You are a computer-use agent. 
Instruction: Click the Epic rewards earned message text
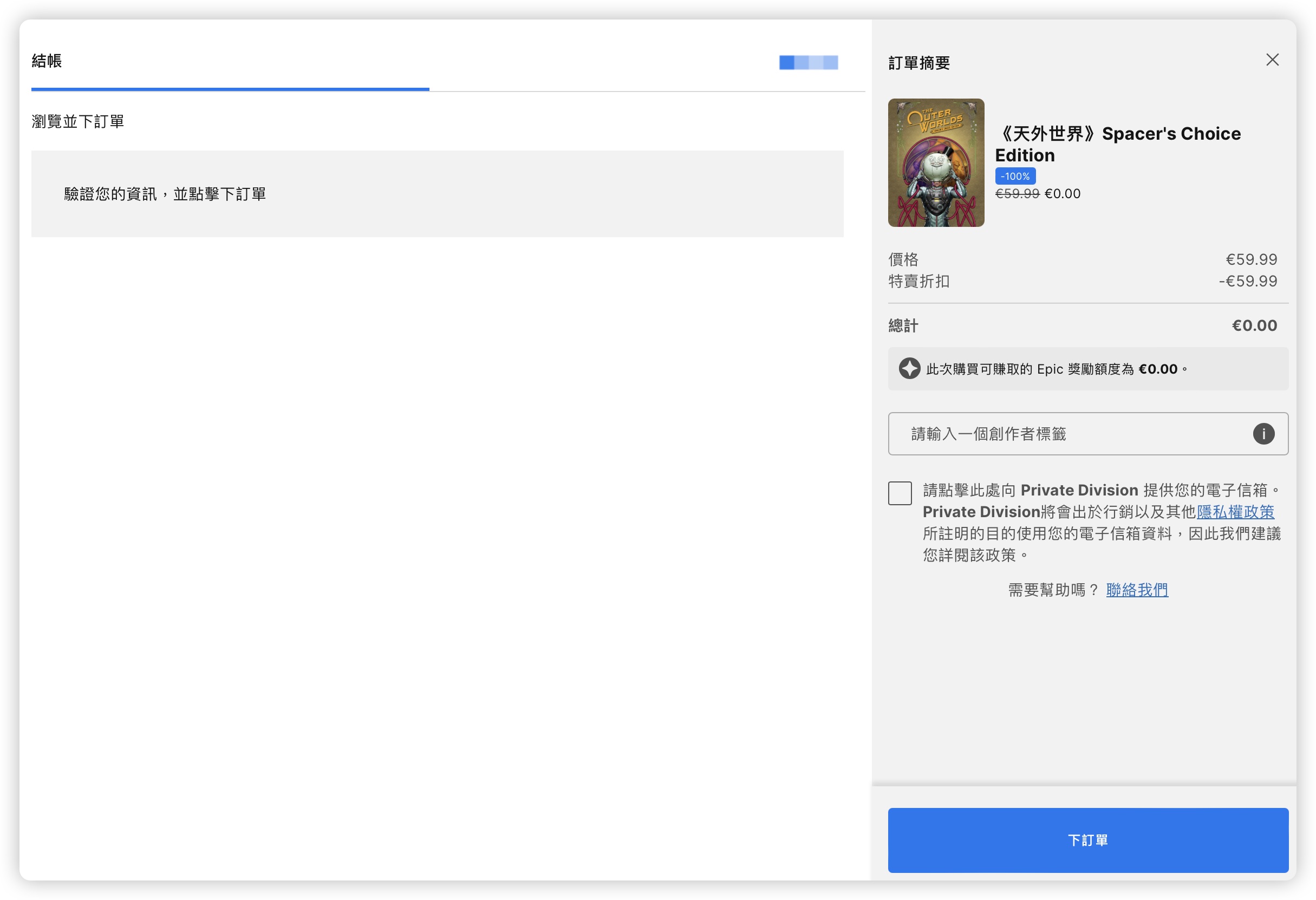tap(1057, 369)
